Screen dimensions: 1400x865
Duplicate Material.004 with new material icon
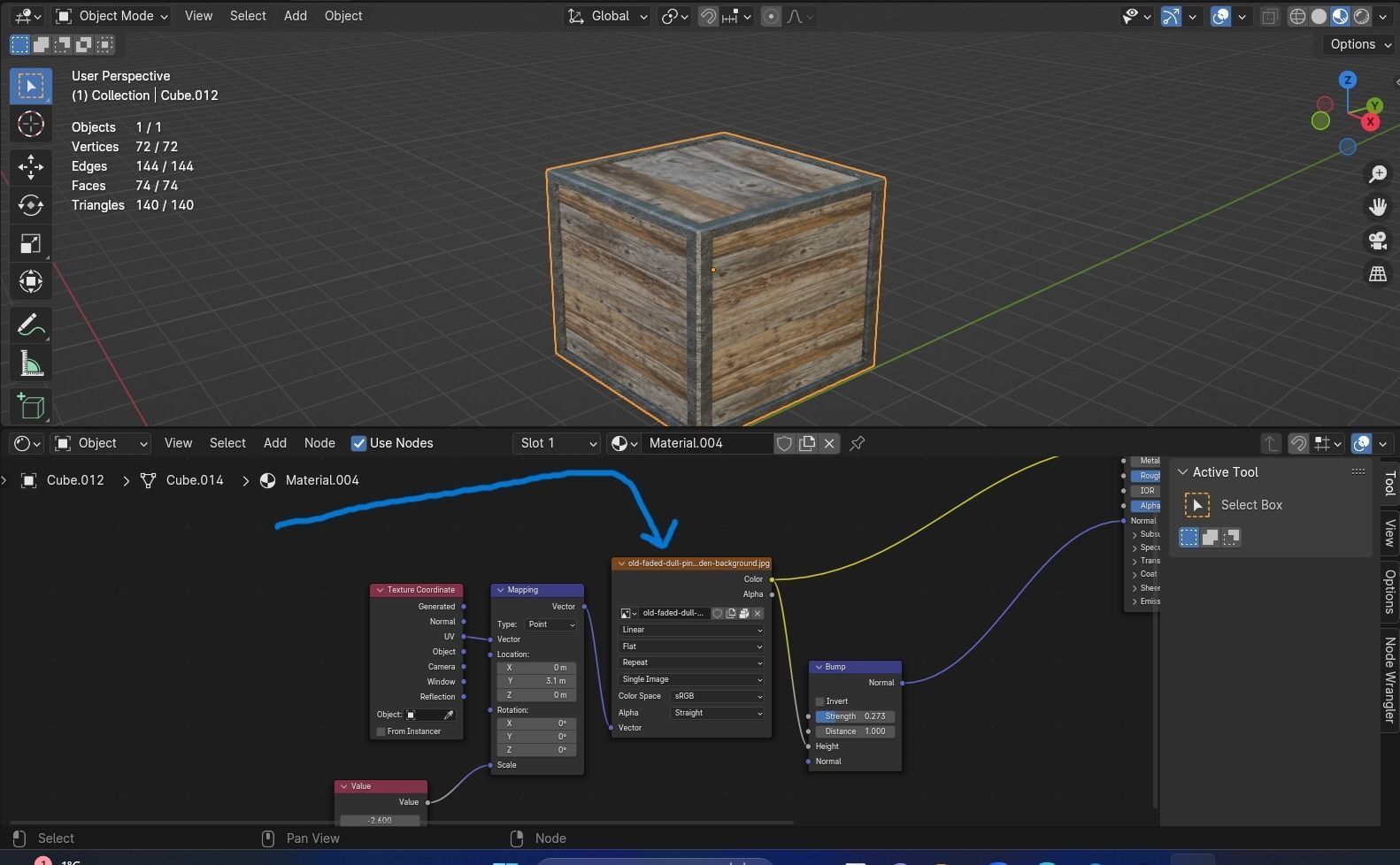[807, 443]
